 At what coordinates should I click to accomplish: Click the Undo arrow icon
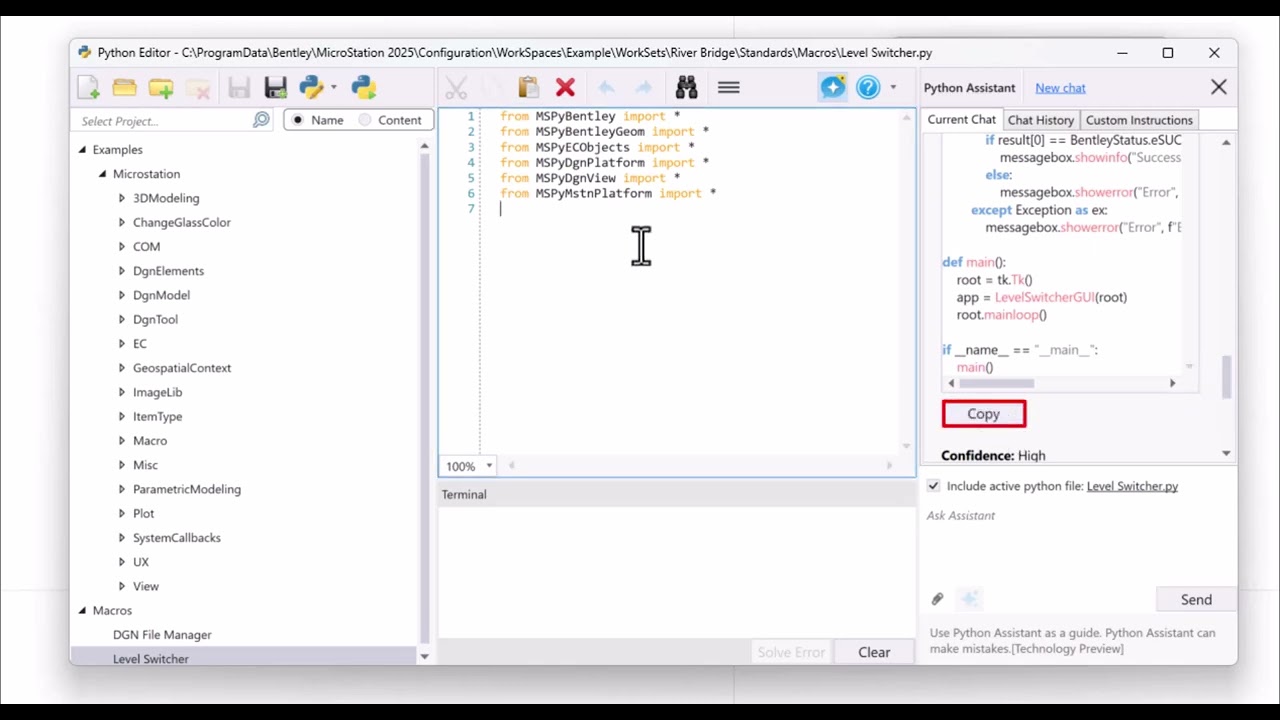pos(606,88)
